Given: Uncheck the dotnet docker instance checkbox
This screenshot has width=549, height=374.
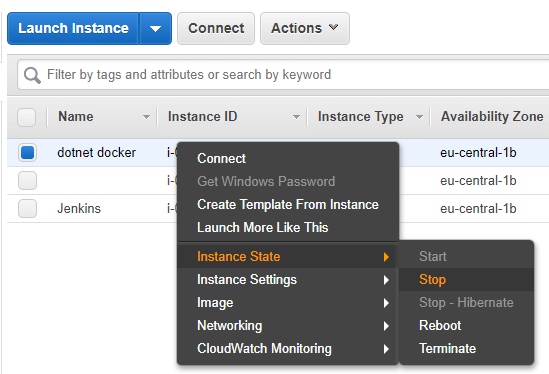Looking at the screenshot, I should coord(27,153).
